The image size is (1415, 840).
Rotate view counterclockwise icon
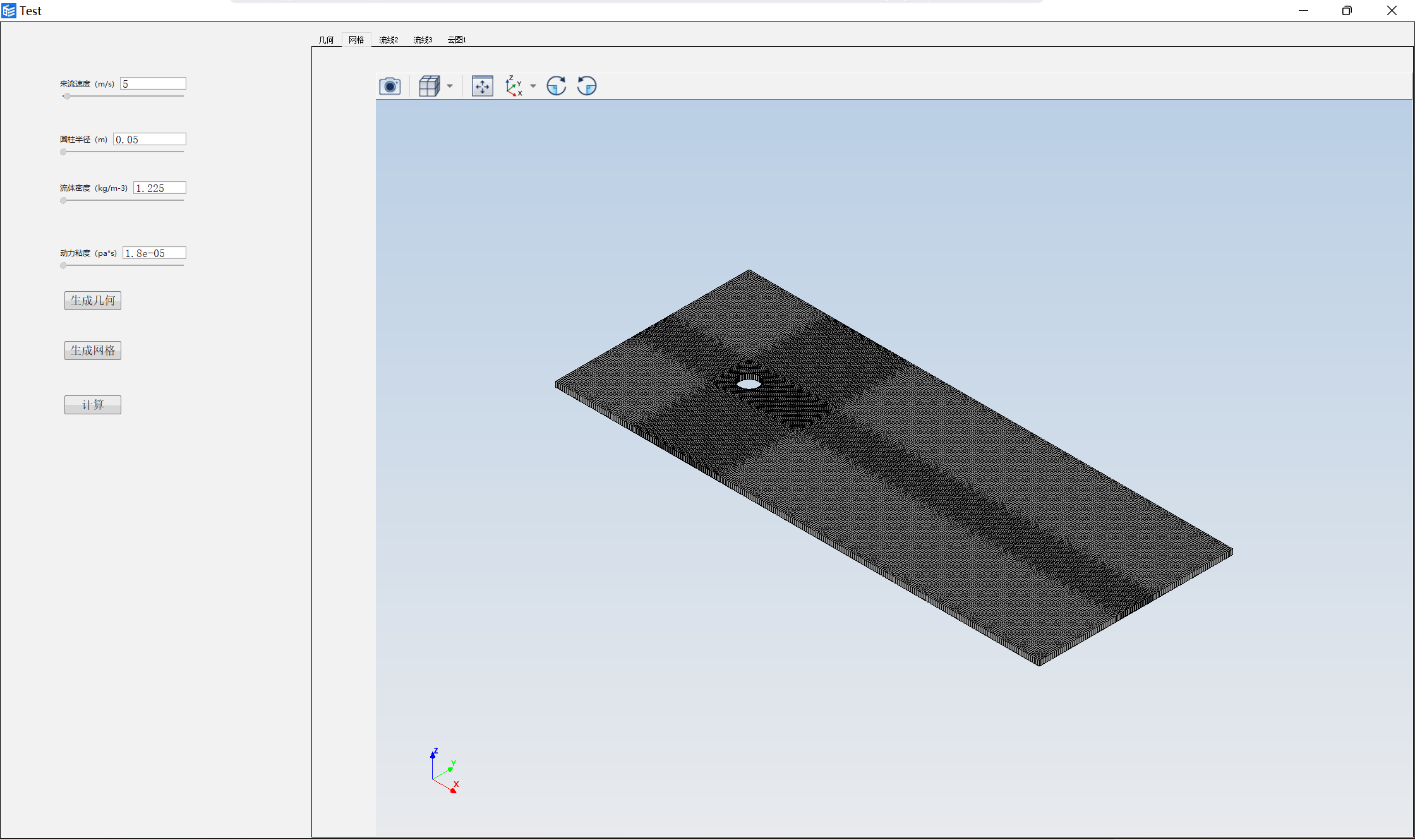pos(587,86)
